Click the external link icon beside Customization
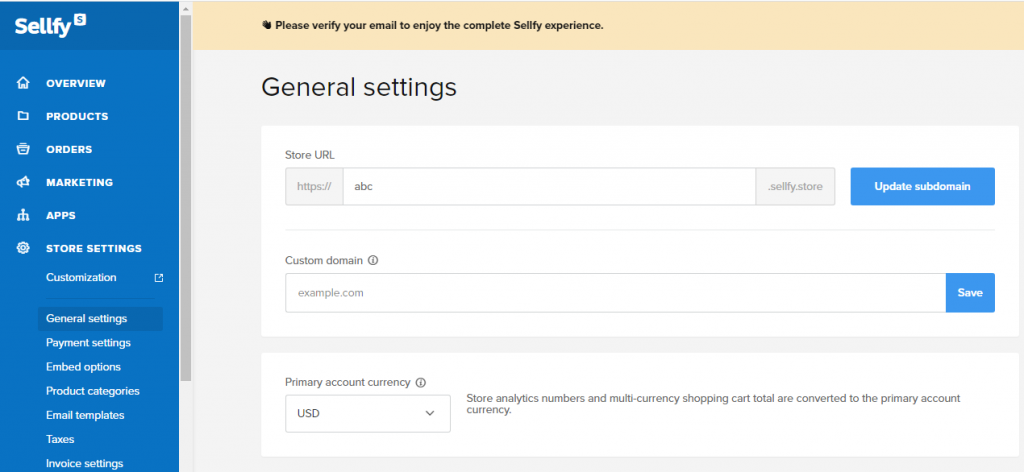The height and width of the screenshot is (472, 1024). point(159,278)
